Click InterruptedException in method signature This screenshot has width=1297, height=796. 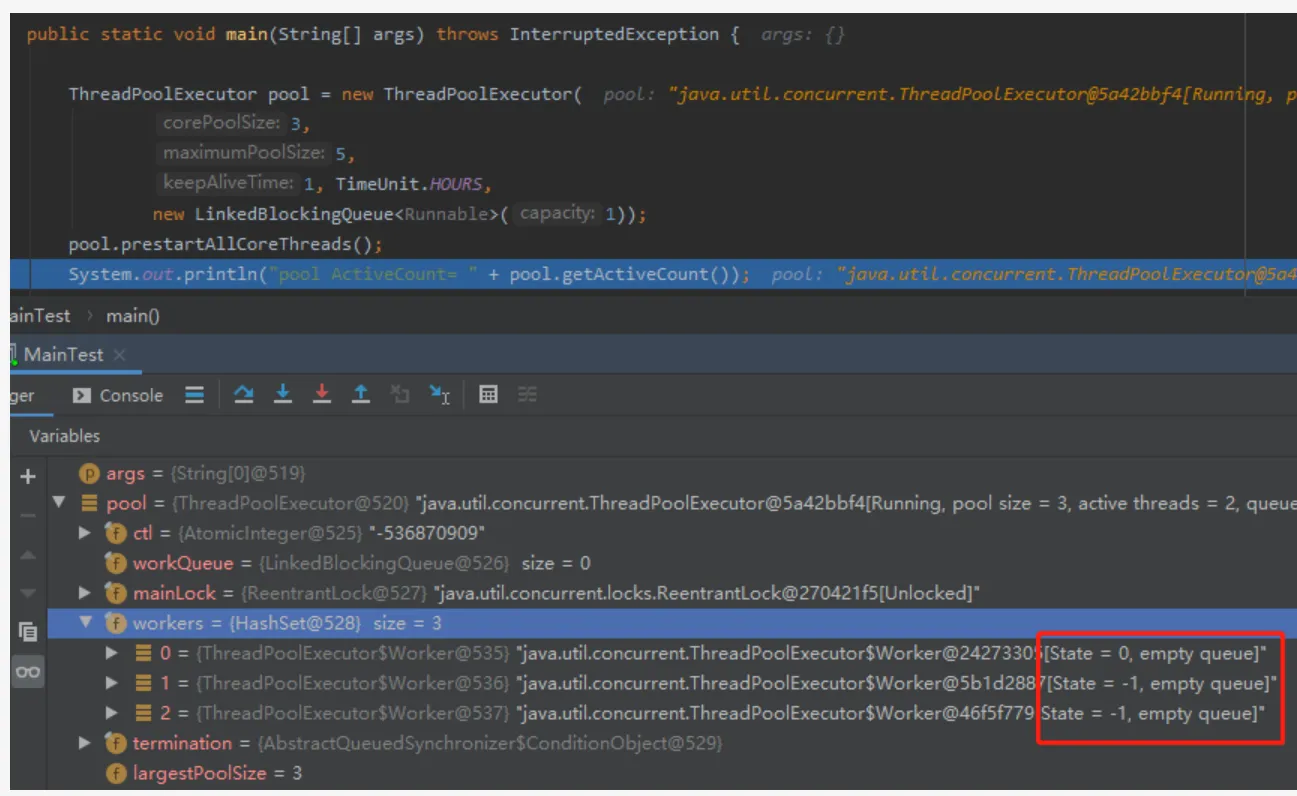tap(614, 34)
